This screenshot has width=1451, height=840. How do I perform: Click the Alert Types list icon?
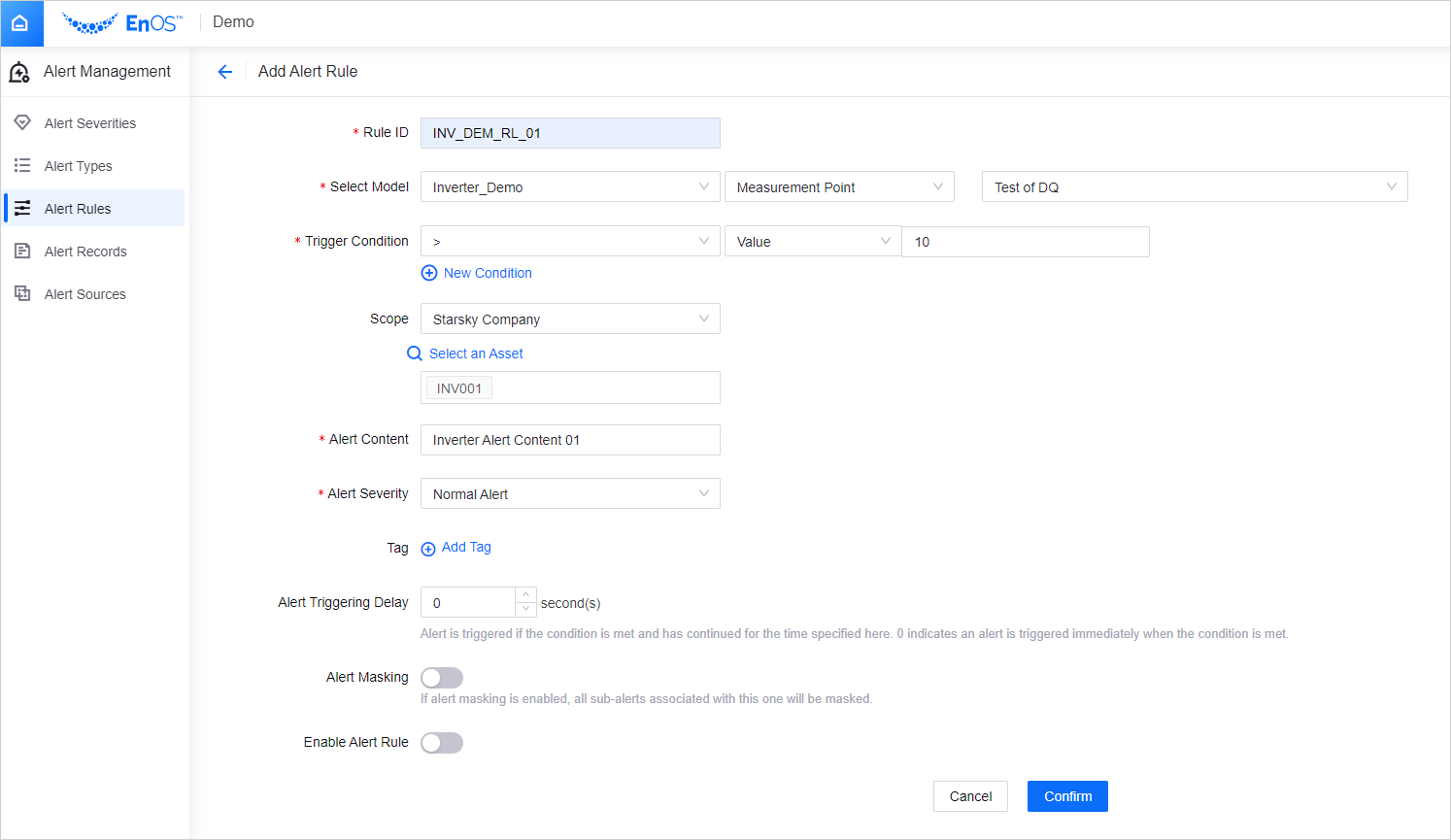pos(22,165)
